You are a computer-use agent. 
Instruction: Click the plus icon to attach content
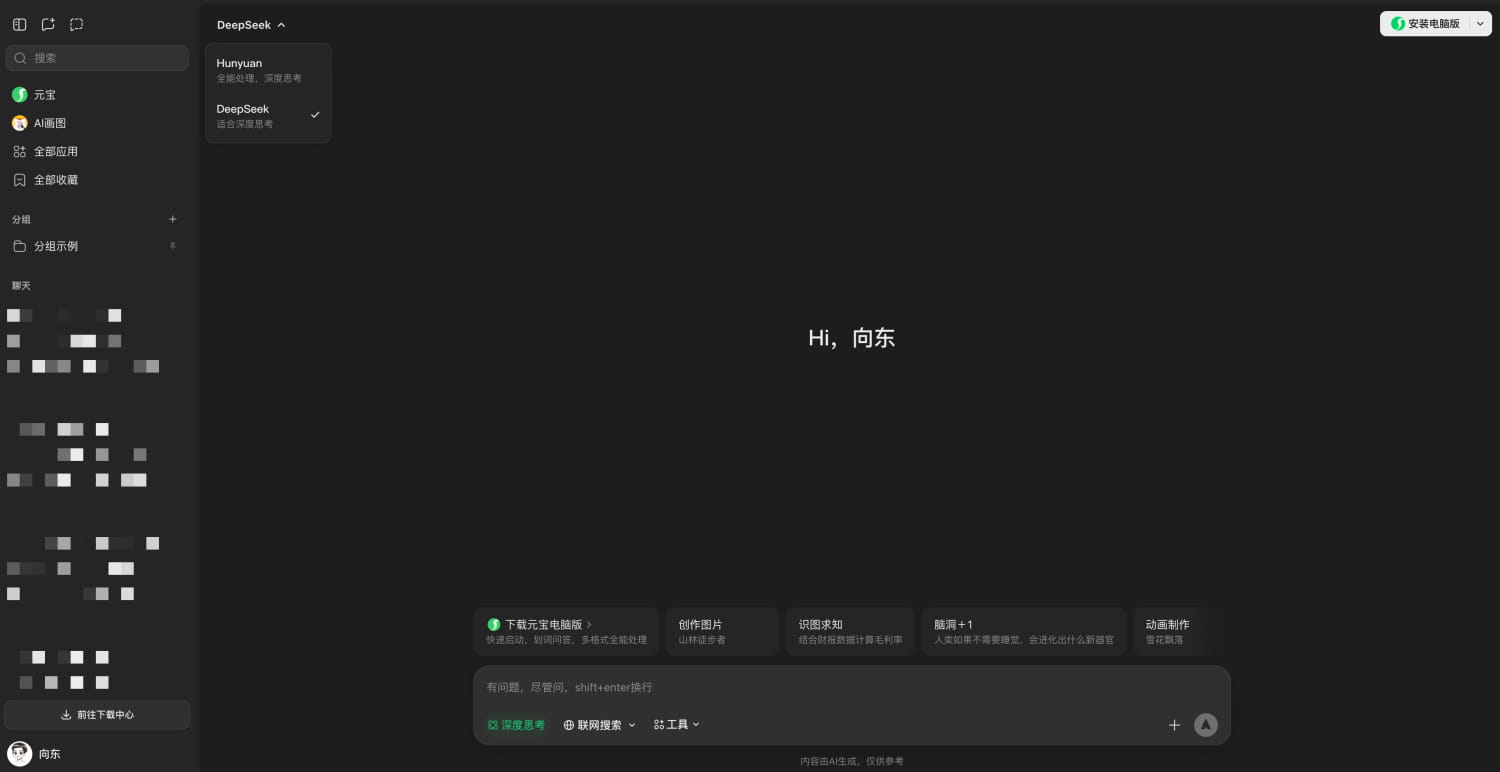click(1174, 725)
